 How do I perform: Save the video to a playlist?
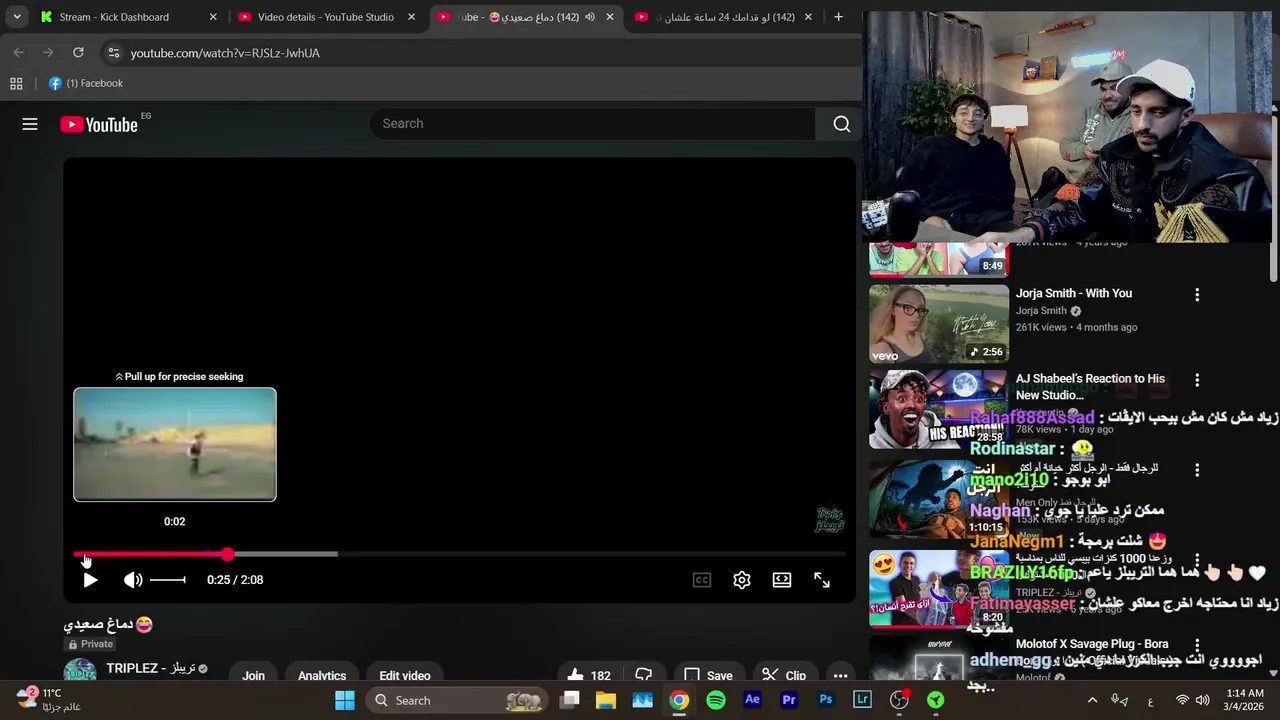pos(708,675)
